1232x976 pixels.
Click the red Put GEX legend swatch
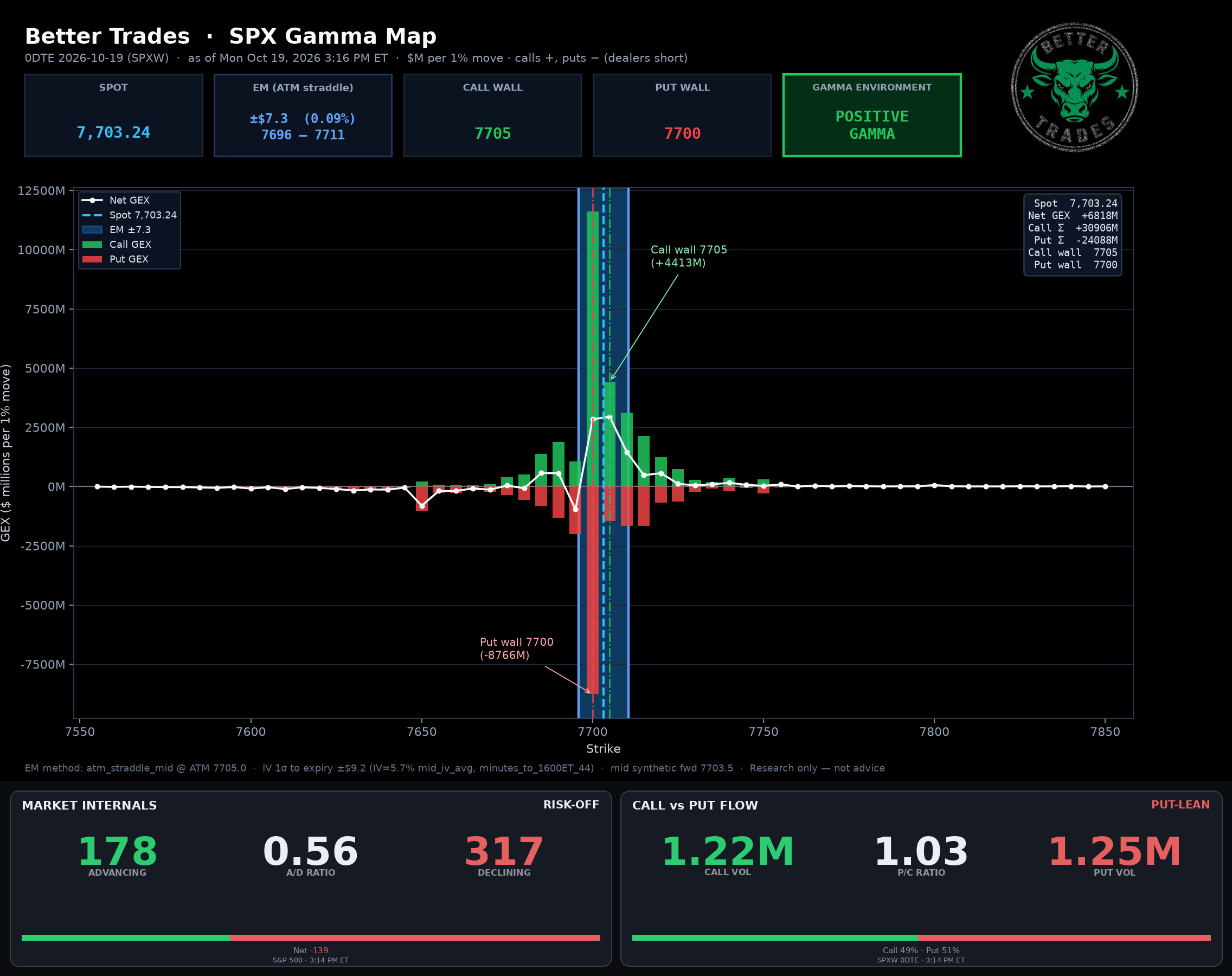pos(92,259)
